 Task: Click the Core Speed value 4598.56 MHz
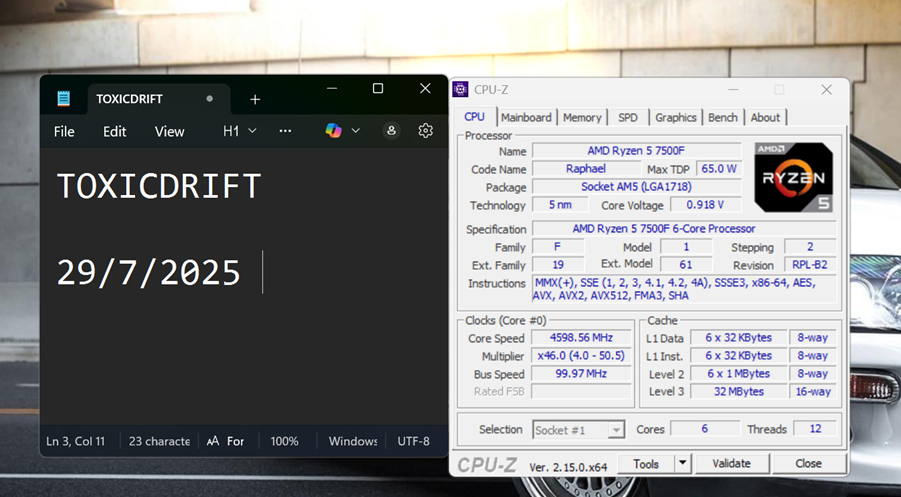[x=582, y=338]
